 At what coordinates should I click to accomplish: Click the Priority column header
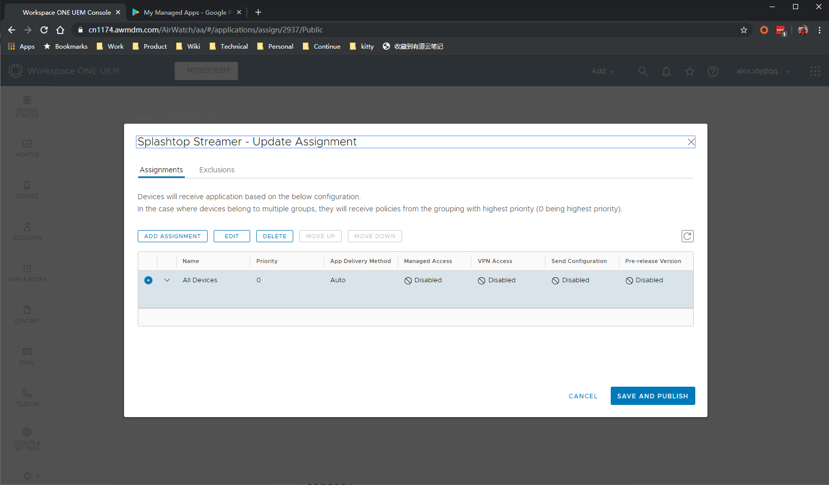pos(267,261)
